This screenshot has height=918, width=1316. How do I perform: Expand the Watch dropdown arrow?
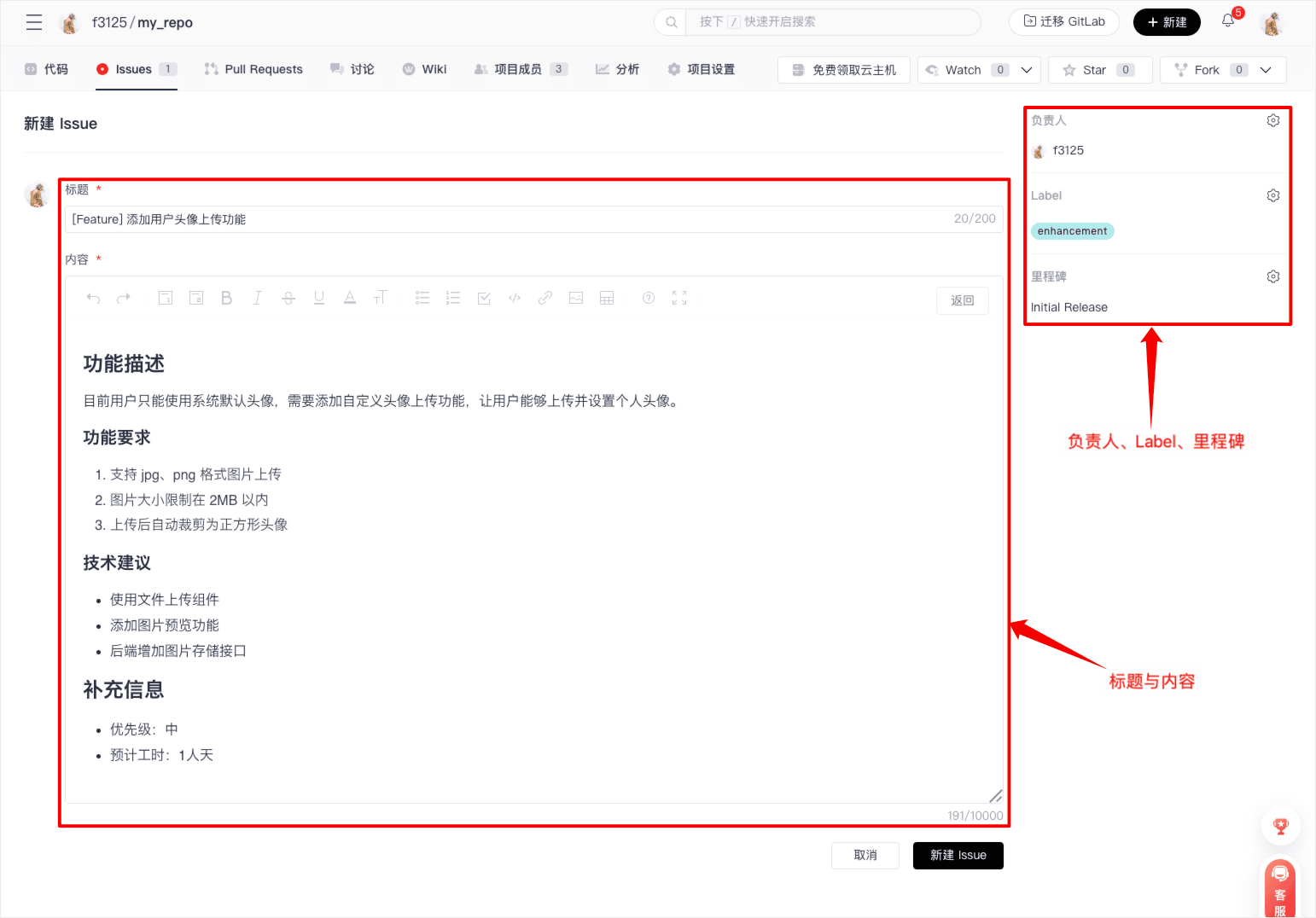coord(1027,70)
